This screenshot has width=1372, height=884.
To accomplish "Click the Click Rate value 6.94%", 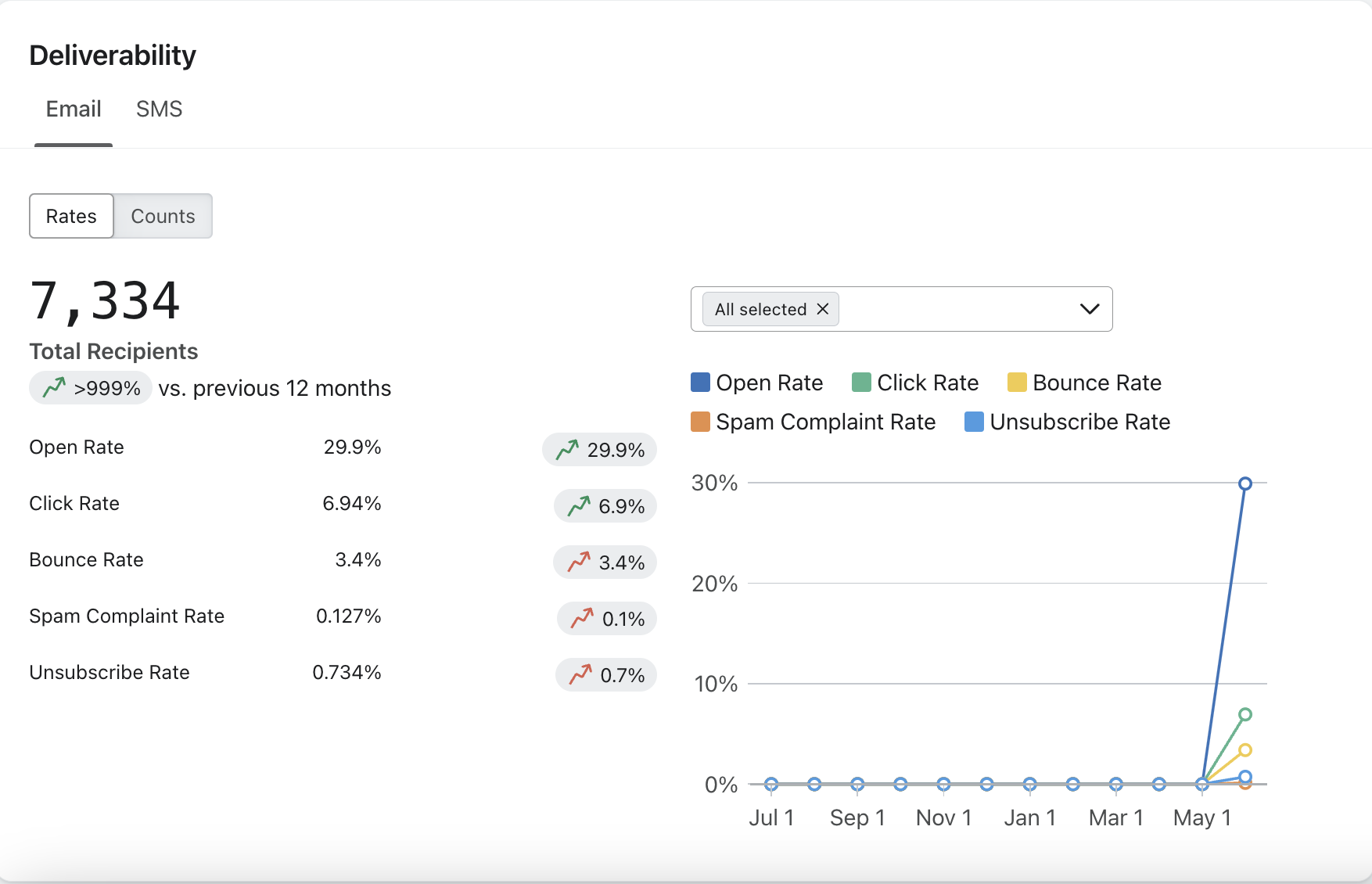I will click(352, 504).
